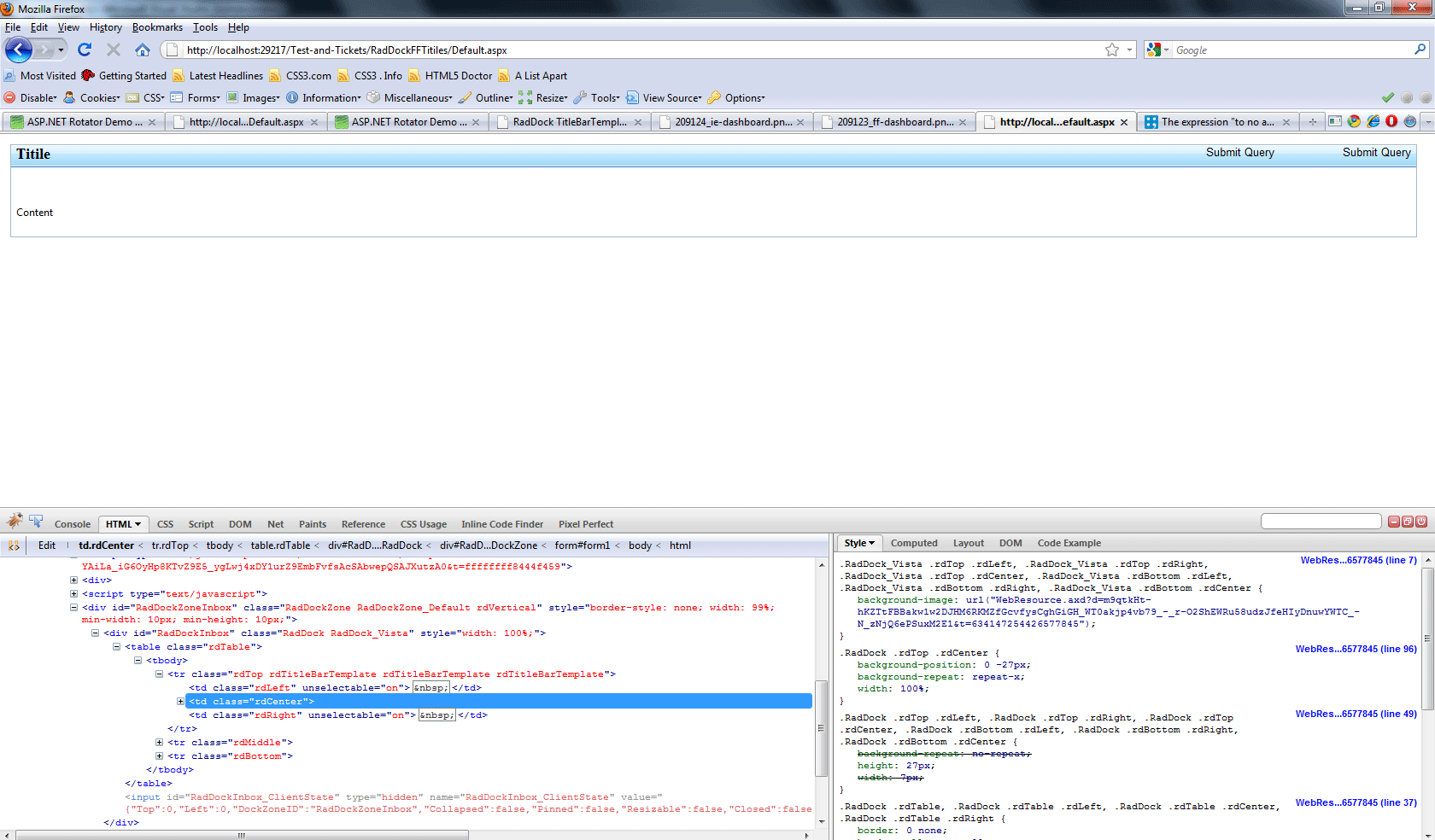Activate the Firebug element inspector icon

point(36,521)
